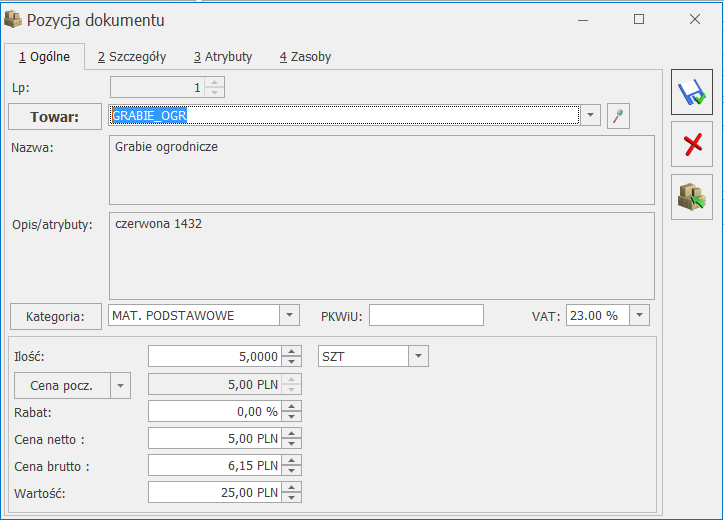The height and width of the screenshot is (521, 724).
Task: Open the VAT rate dropdown
Action: pos(639,315)
